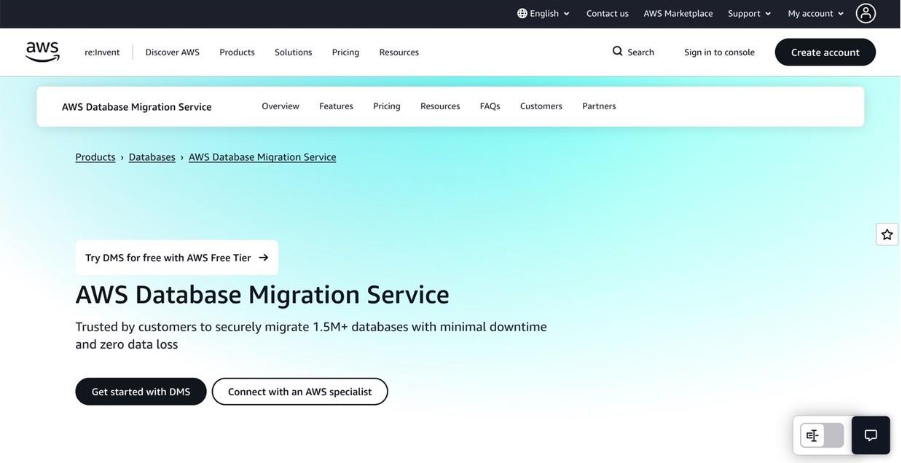Screen dimensions: 901x463
Task: Click Sign in to console
Action: (x=719, y=52)
